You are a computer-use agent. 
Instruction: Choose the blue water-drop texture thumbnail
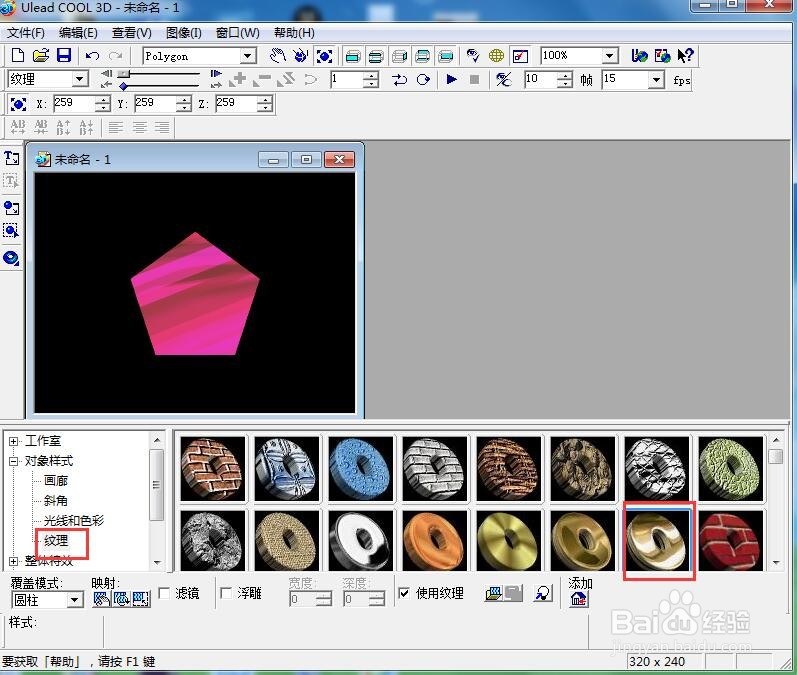(361, 468)
